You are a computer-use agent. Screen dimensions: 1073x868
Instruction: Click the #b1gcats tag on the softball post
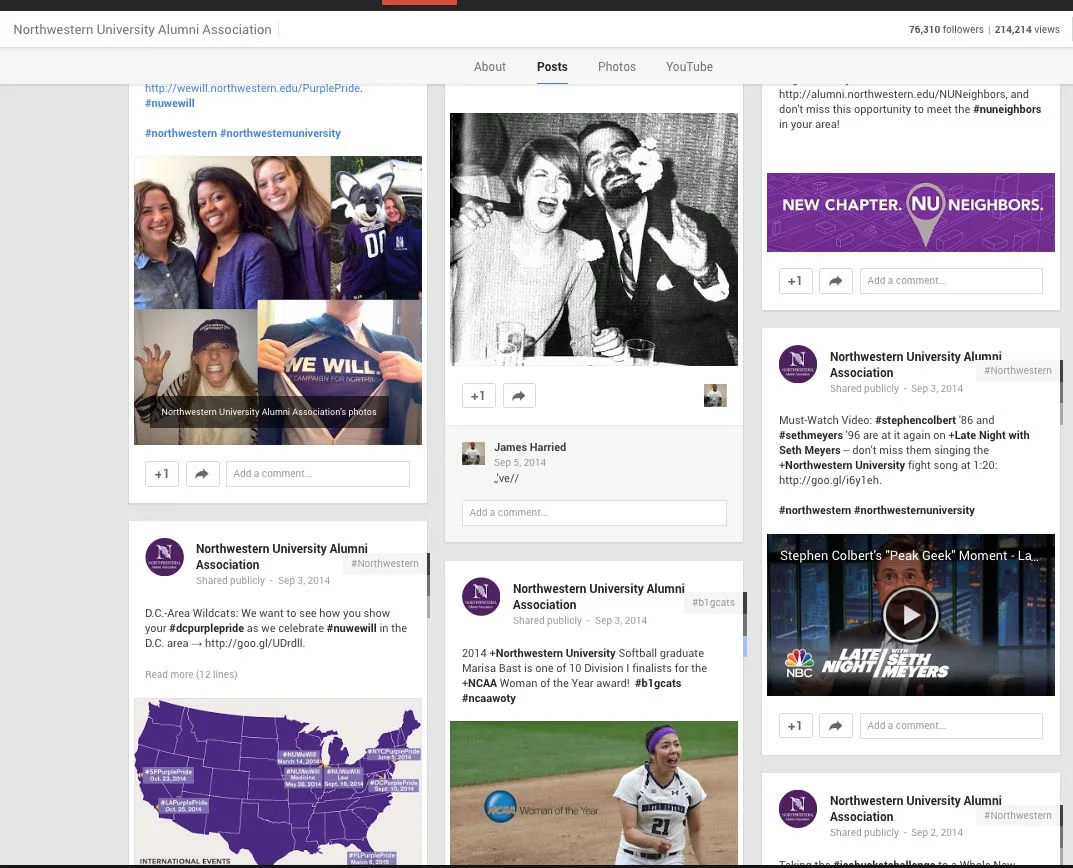[713, 602]
